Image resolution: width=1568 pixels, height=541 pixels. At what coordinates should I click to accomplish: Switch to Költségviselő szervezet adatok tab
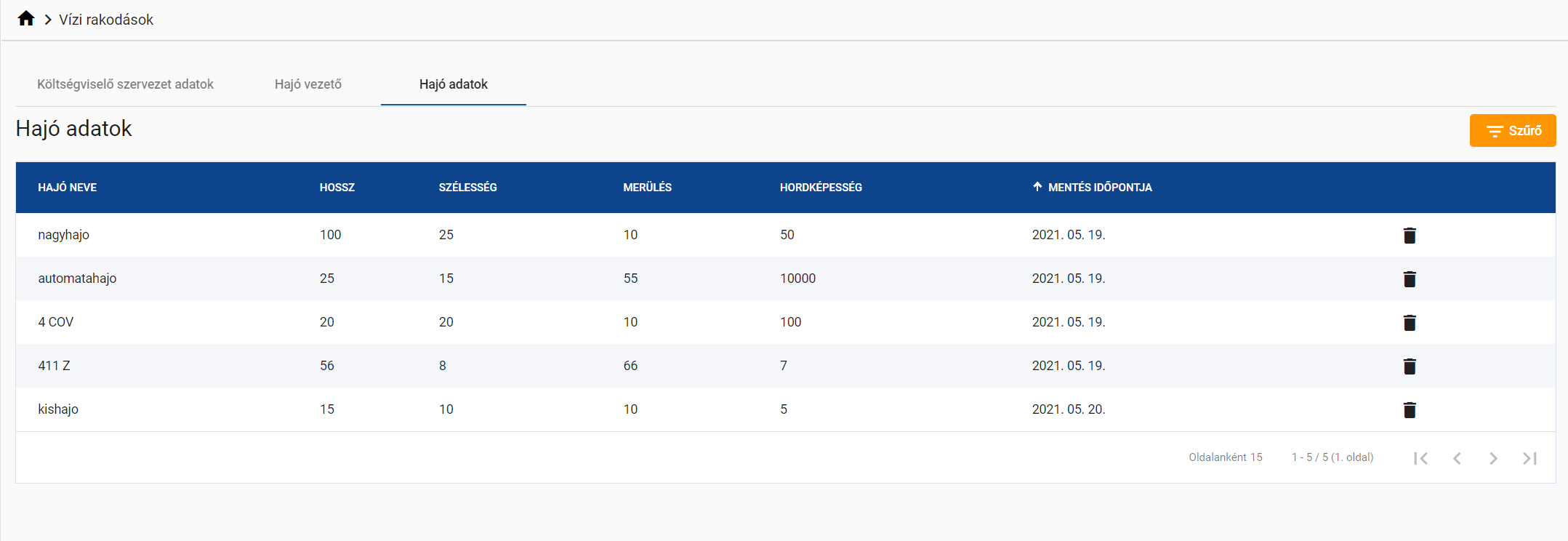[125, 84]
